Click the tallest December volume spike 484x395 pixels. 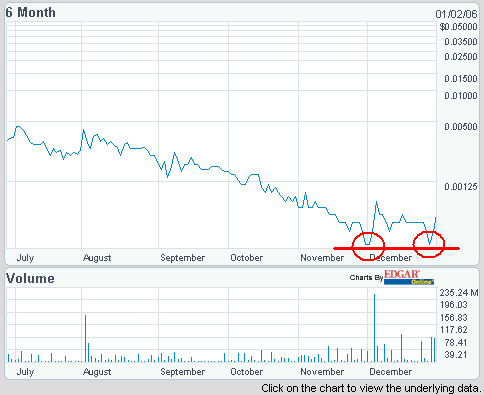coord(375,328)
